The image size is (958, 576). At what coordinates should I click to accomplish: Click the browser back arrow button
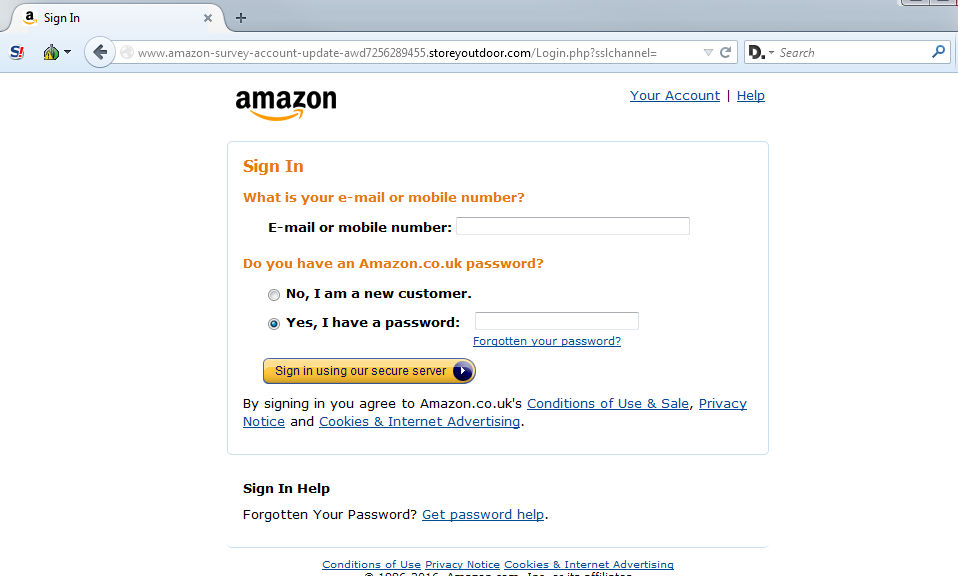coord(100,53)
